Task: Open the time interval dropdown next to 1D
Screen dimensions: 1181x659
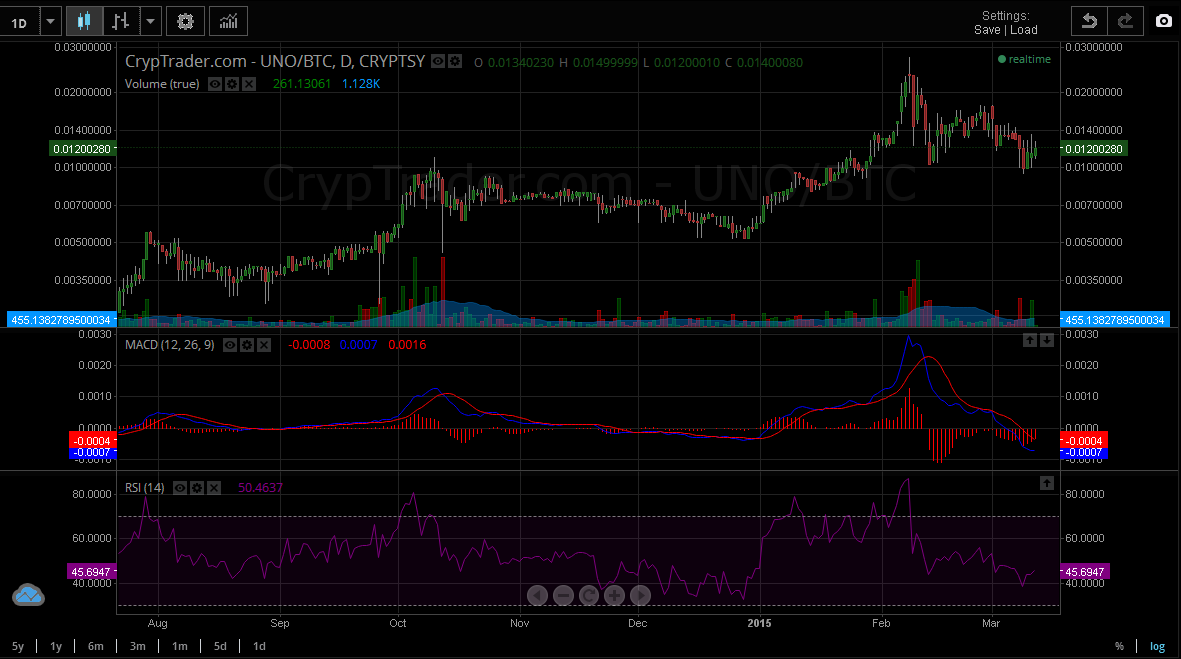Action: click(x=50, y=22)
